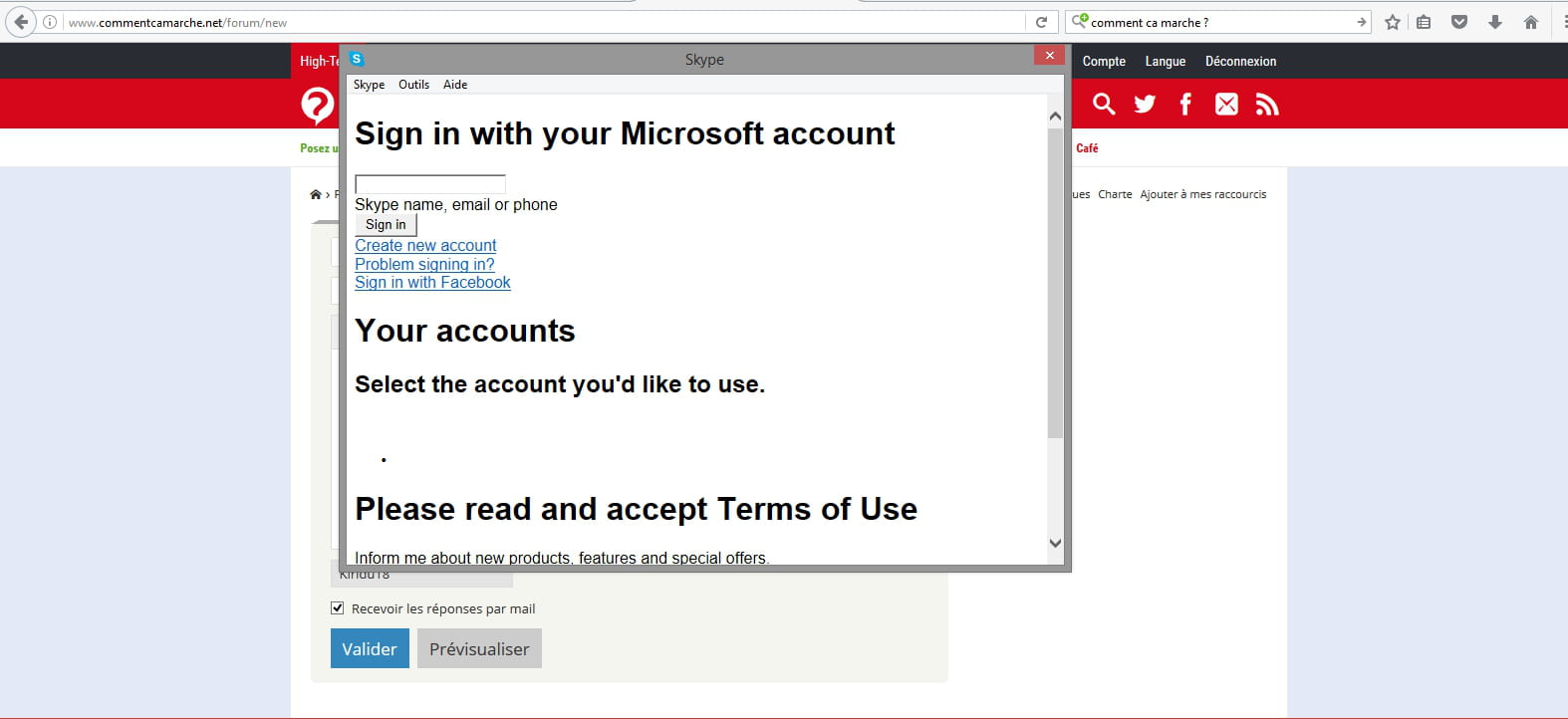The width and height of the screenshot is (1568, 719).
Task: Click the browser URL address field
Action: click(x=543, y=22)
